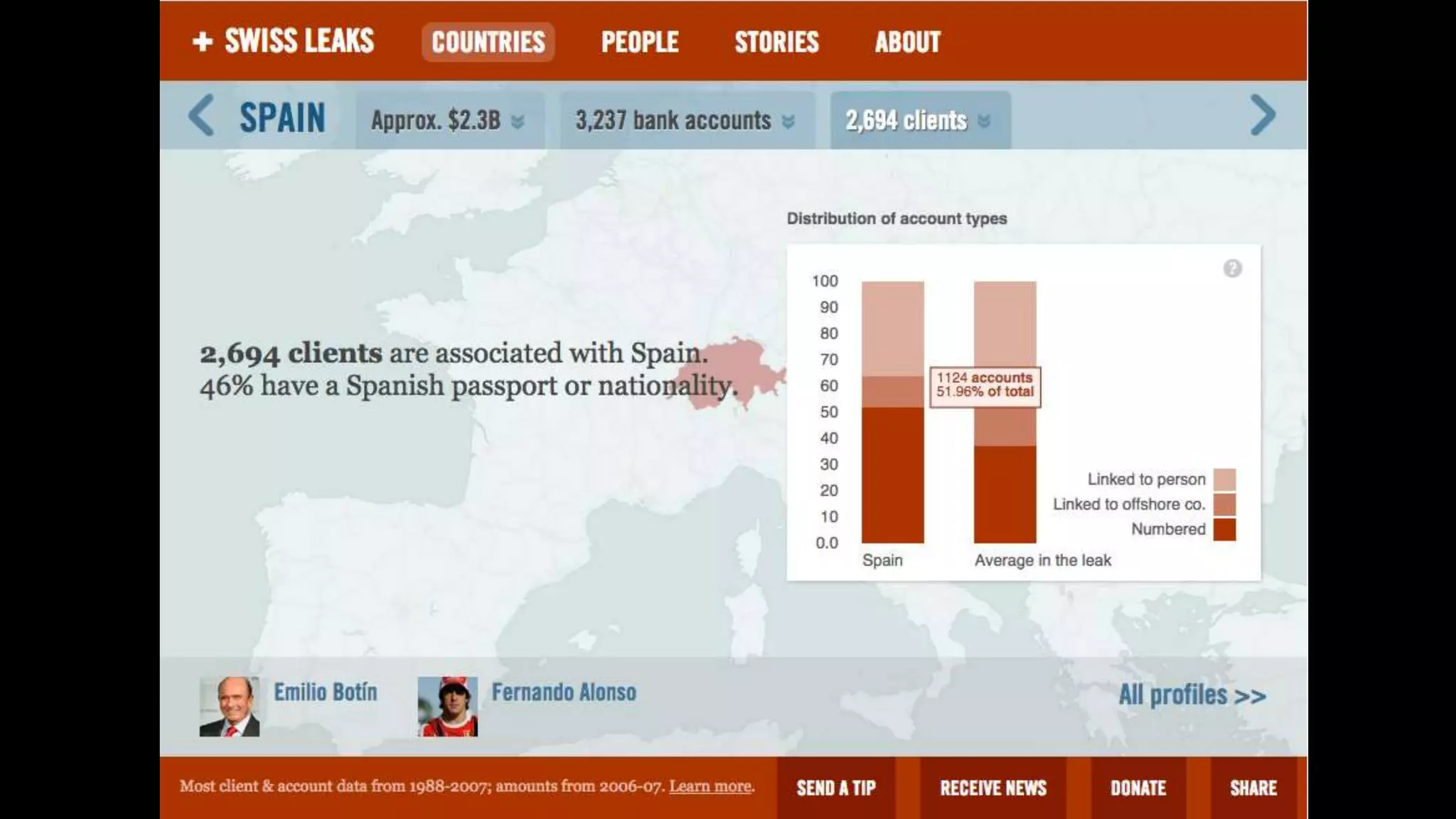Go to previous country with left arrow
The width and height of the screenshot is (1456, 819).
pyautogui.click(x=201, y=116)
